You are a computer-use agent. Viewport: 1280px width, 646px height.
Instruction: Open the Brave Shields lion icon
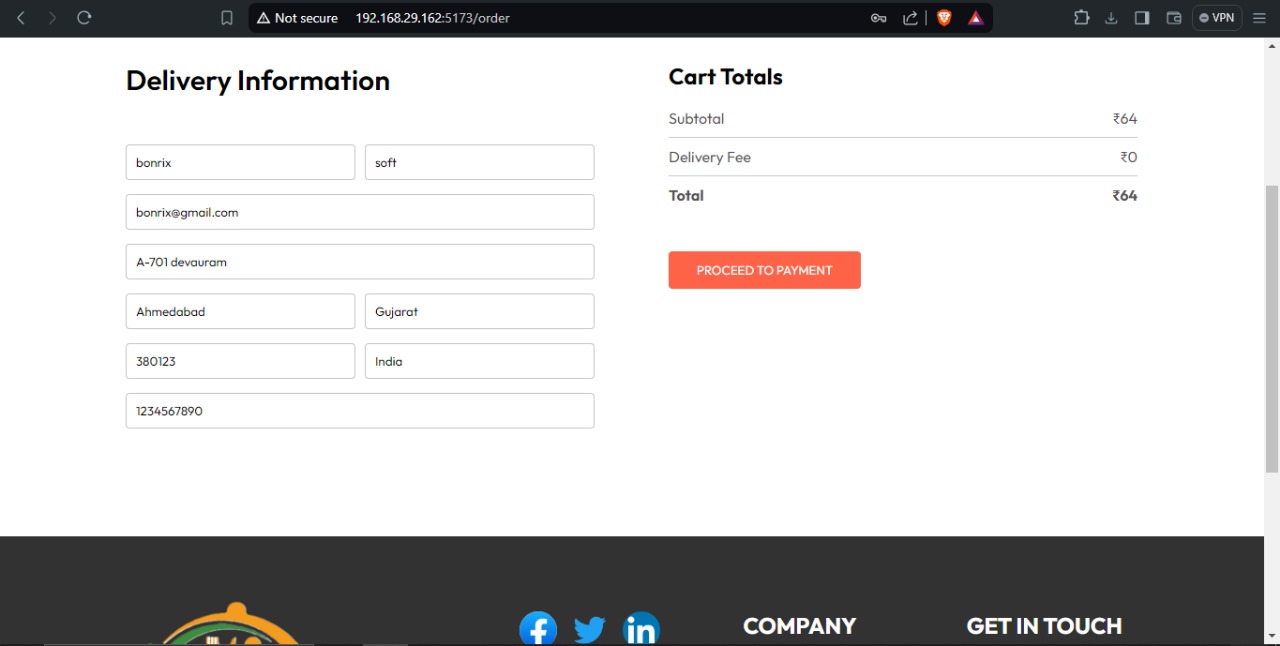tap(944, 18)
